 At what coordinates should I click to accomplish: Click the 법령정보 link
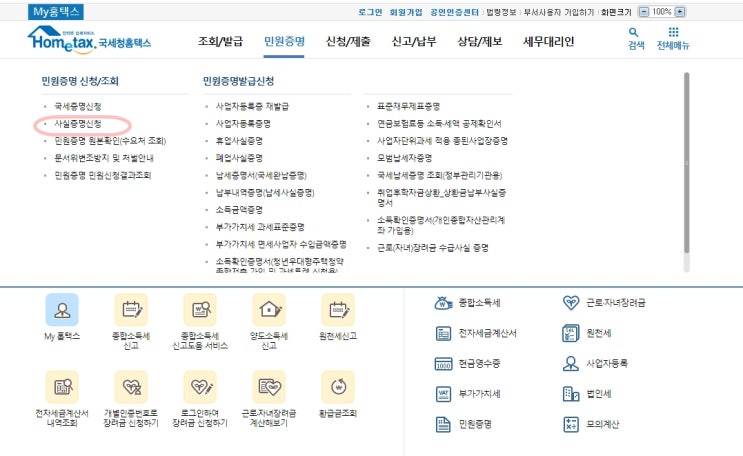pyautogui.click(x=501, y=12)
